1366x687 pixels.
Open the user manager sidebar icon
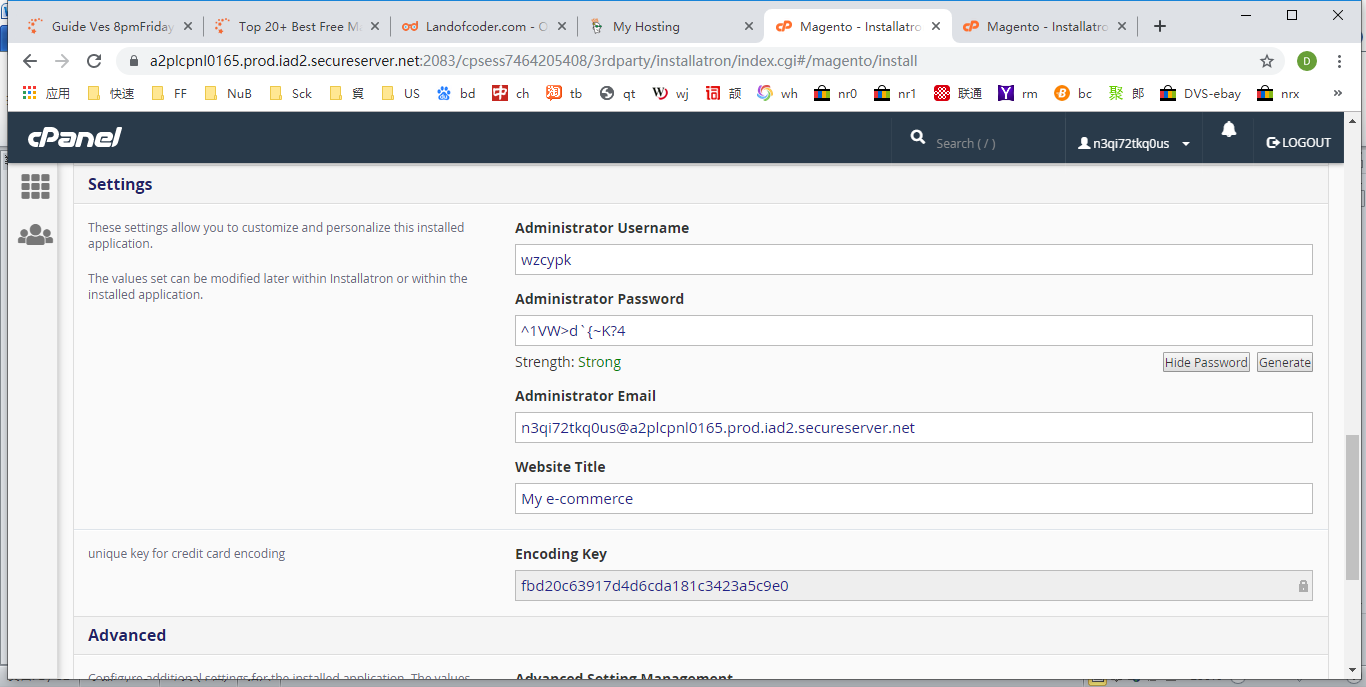(x=35, y=235)
